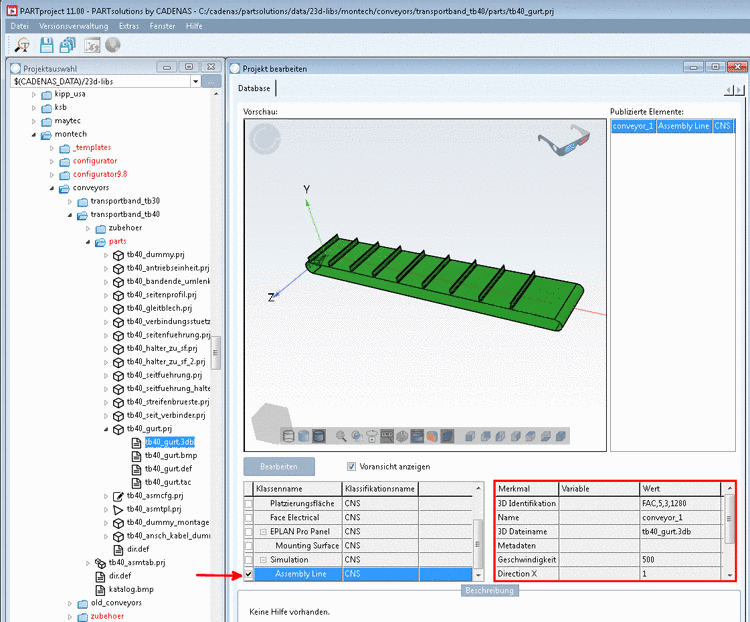Select the Database tab
750x622 pixels.
tap(254, 89)
